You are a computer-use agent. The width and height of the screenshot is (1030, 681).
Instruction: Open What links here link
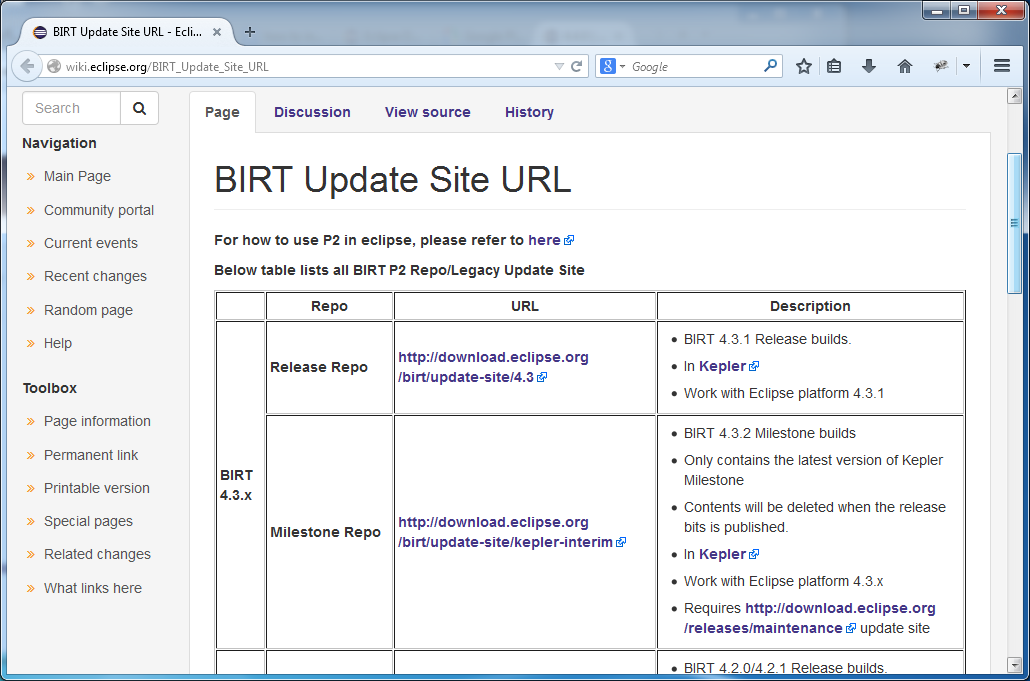tap(93, 588)
